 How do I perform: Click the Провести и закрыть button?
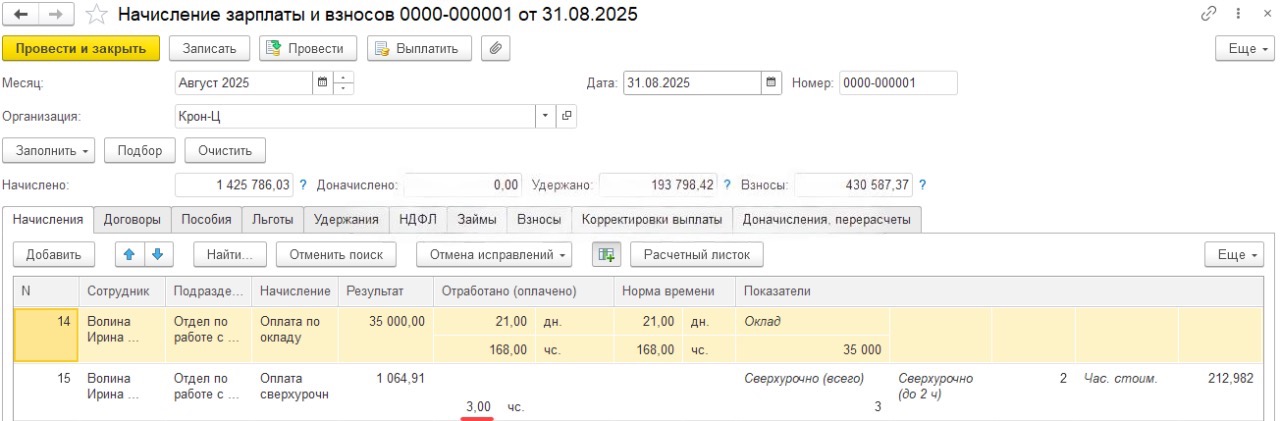[x=81, y=48]
